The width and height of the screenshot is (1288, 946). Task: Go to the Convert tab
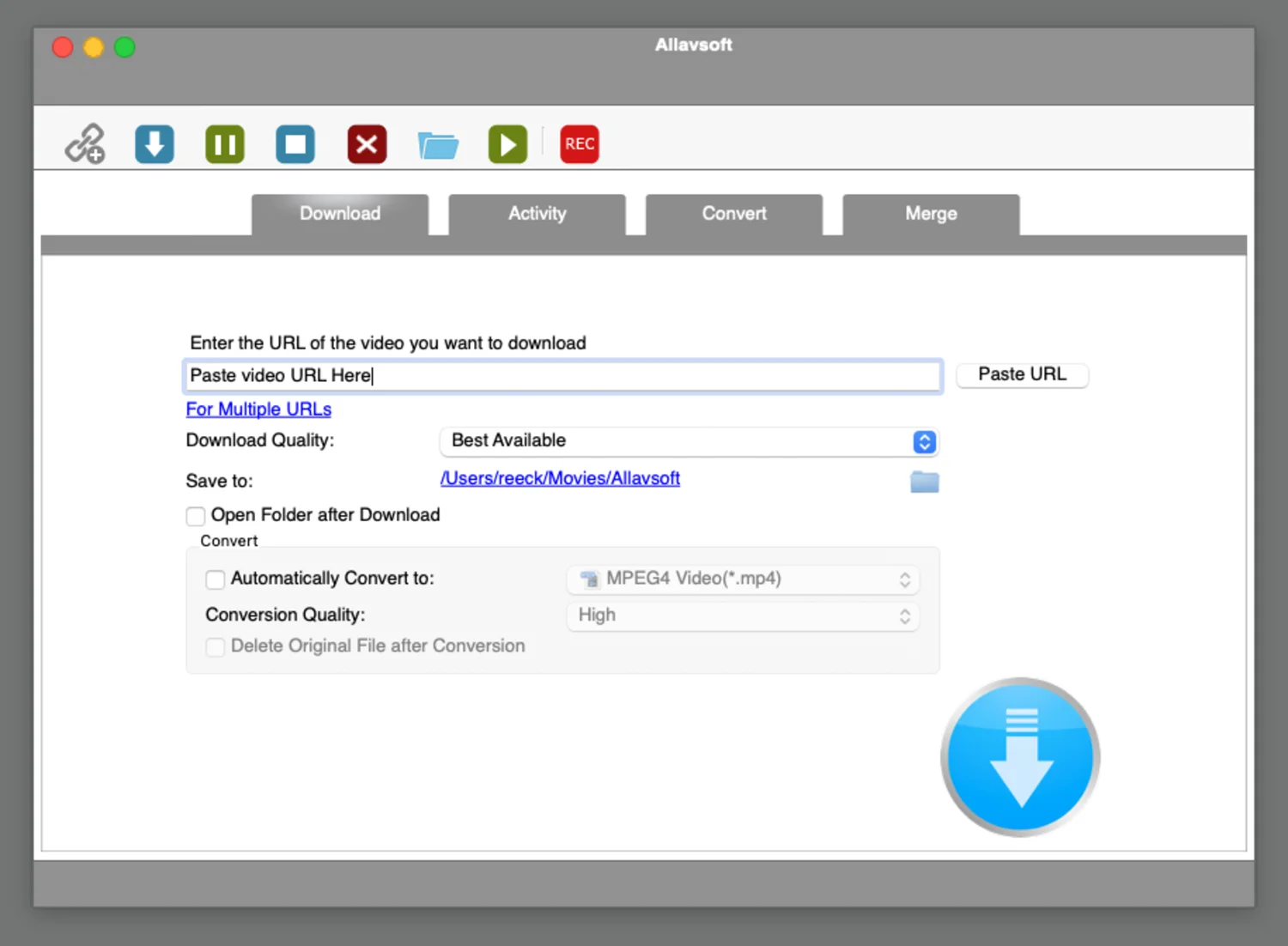pos(734,214)
